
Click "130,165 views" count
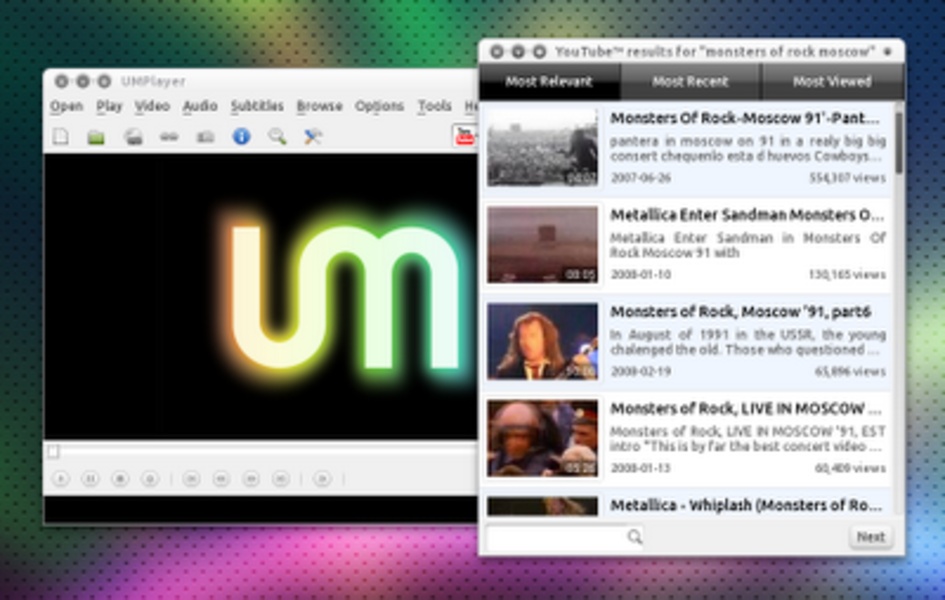(847, 275)
